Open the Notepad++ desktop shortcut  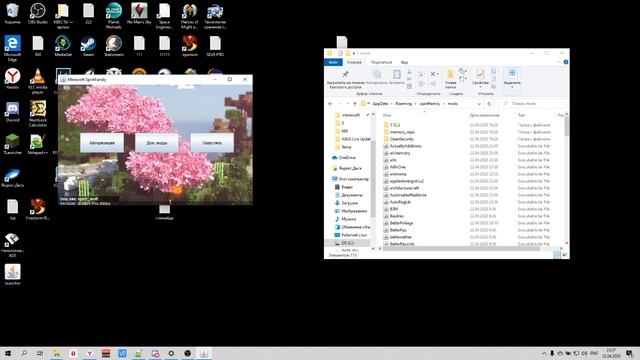(x=38, y=144)
